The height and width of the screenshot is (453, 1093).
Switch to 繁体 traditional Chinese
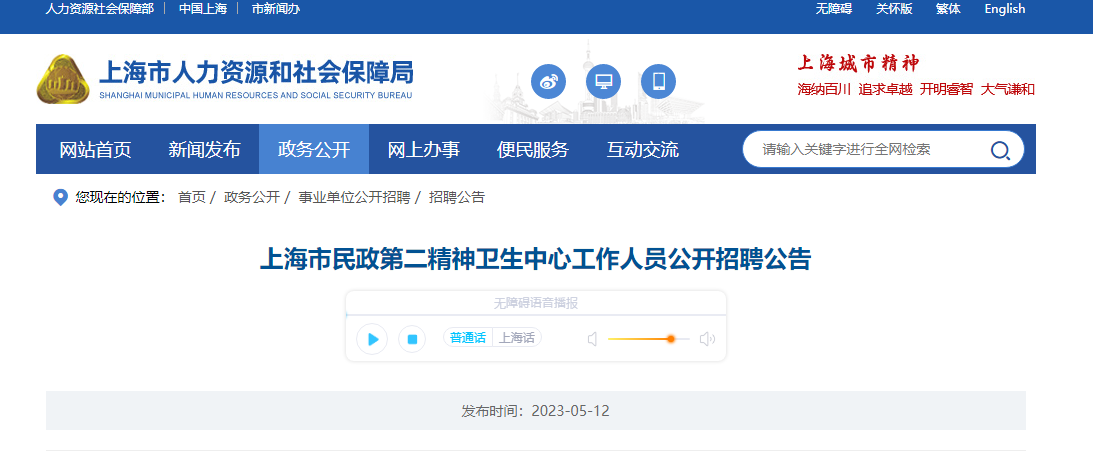[948, 9]
